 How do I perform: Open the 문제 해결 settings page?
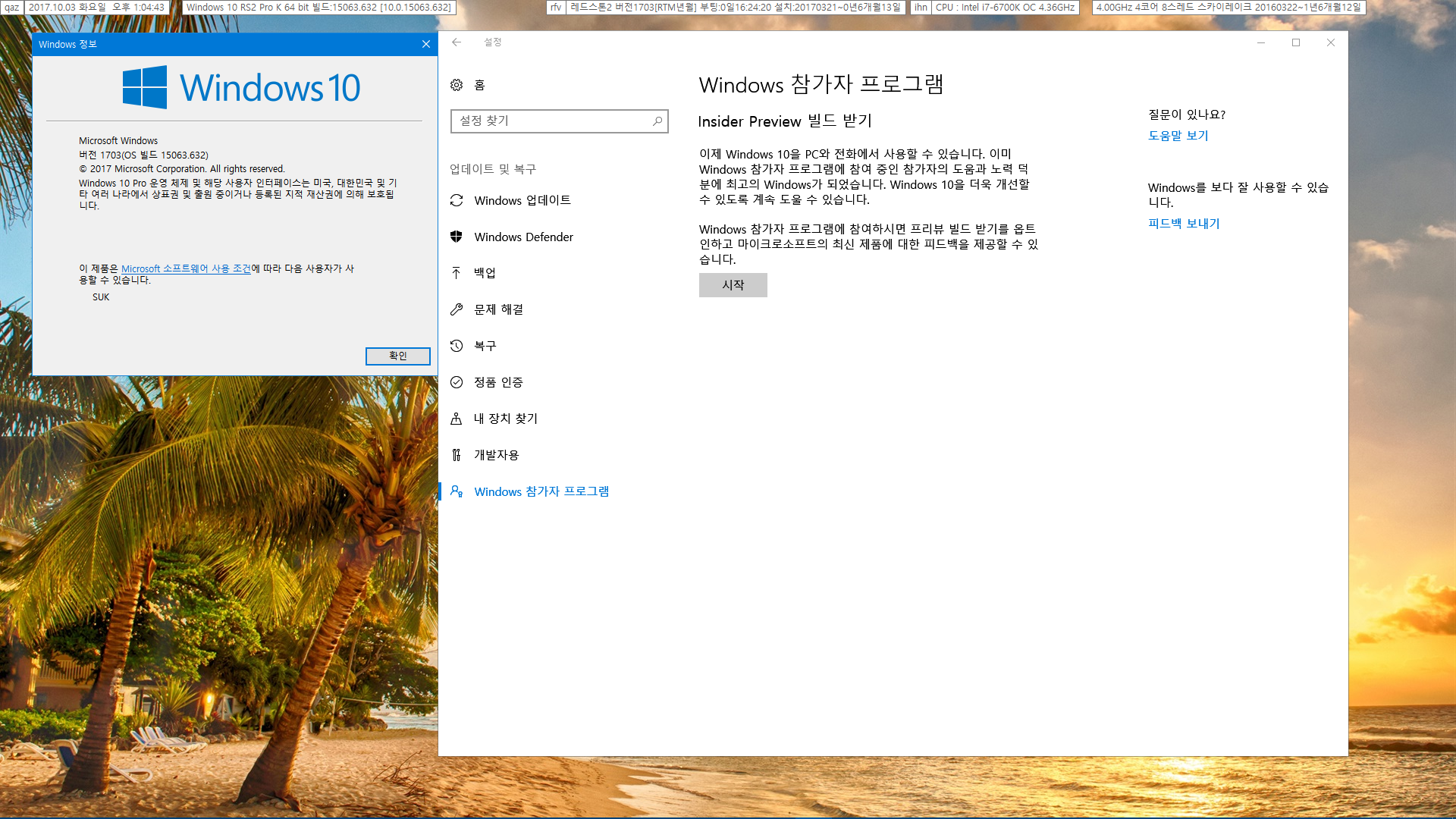[499, 309]
